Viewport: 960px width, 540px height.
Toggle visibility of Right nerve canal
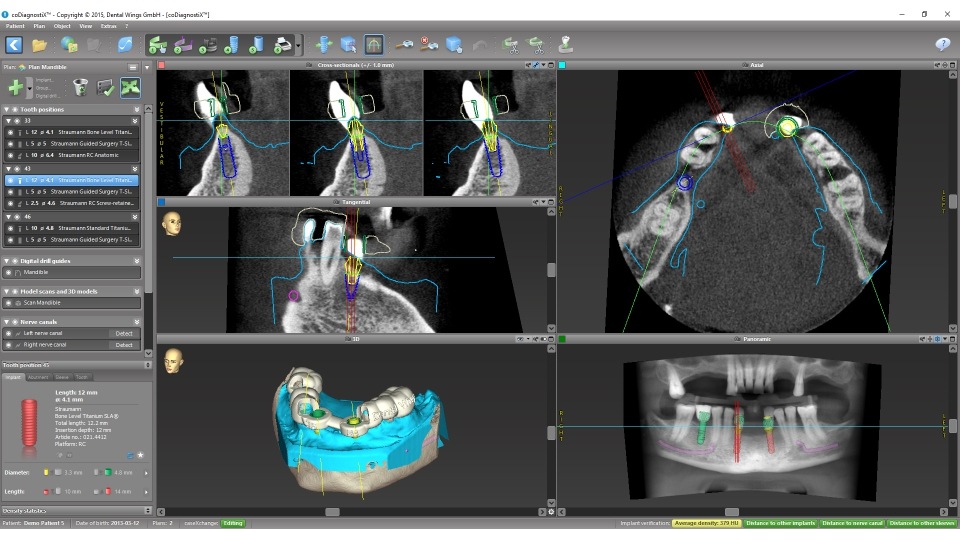[x=9, y=345]
